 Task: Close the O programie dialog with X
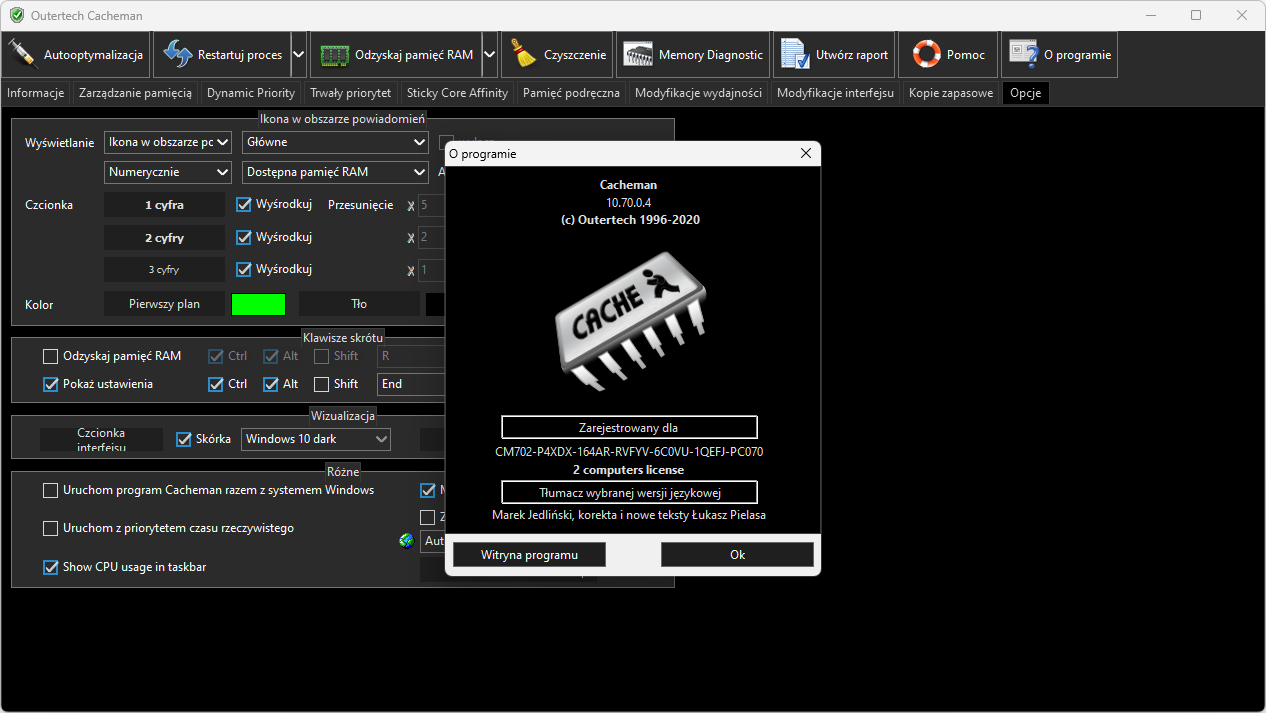(806, 154)
